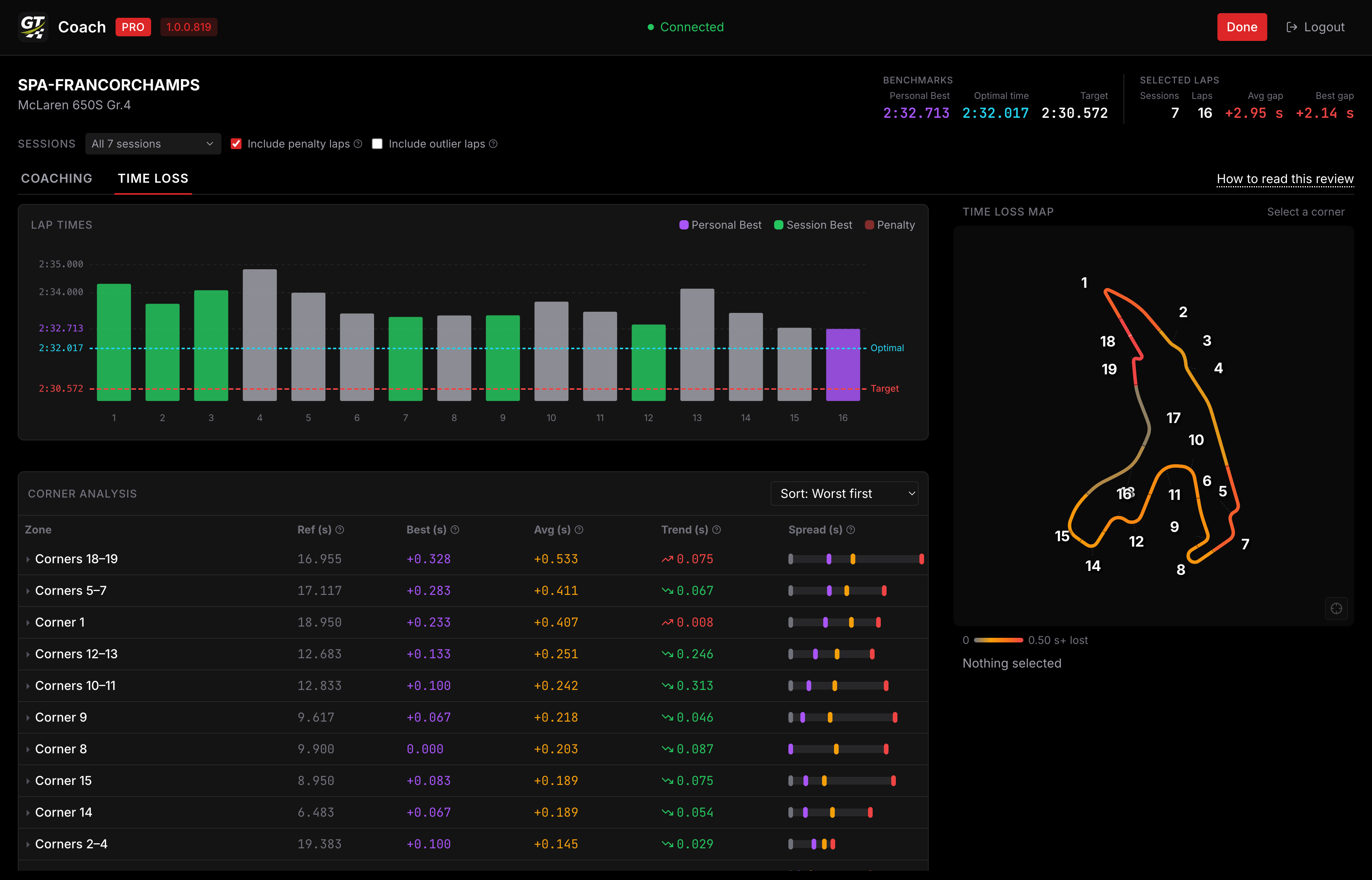Viewport: 1372px width, 880px height.
Task: Click the green Connected status dot
Action: click(650, 27)
